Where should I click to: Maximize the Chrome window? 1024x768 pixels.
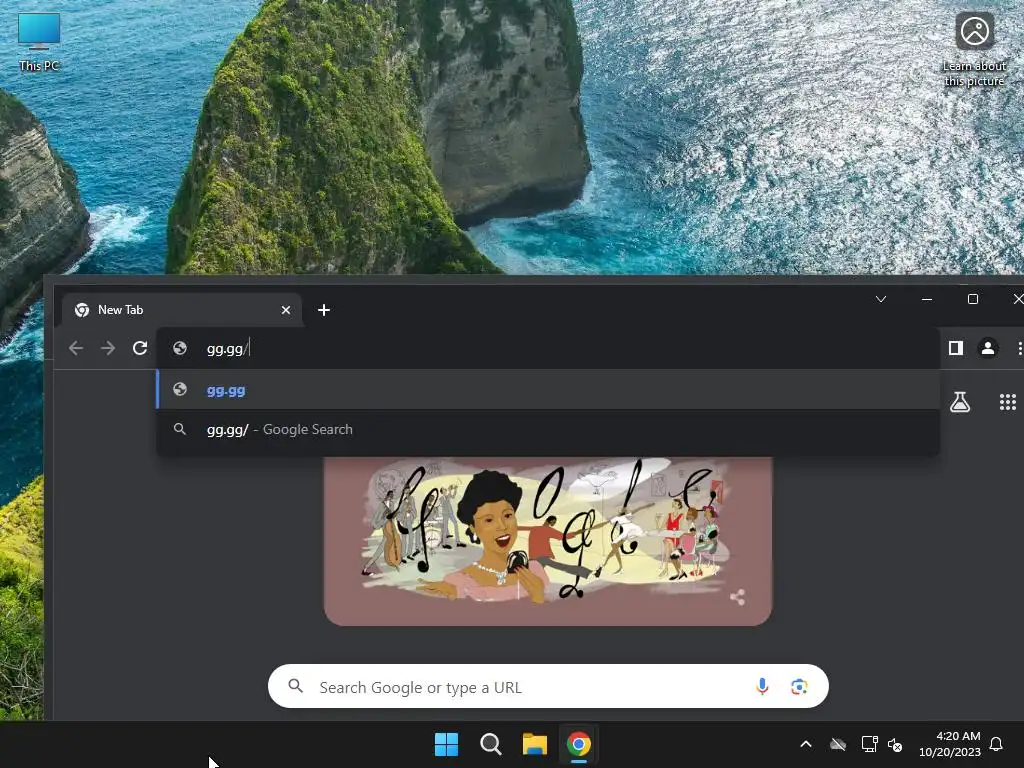[x=972, y=299]
